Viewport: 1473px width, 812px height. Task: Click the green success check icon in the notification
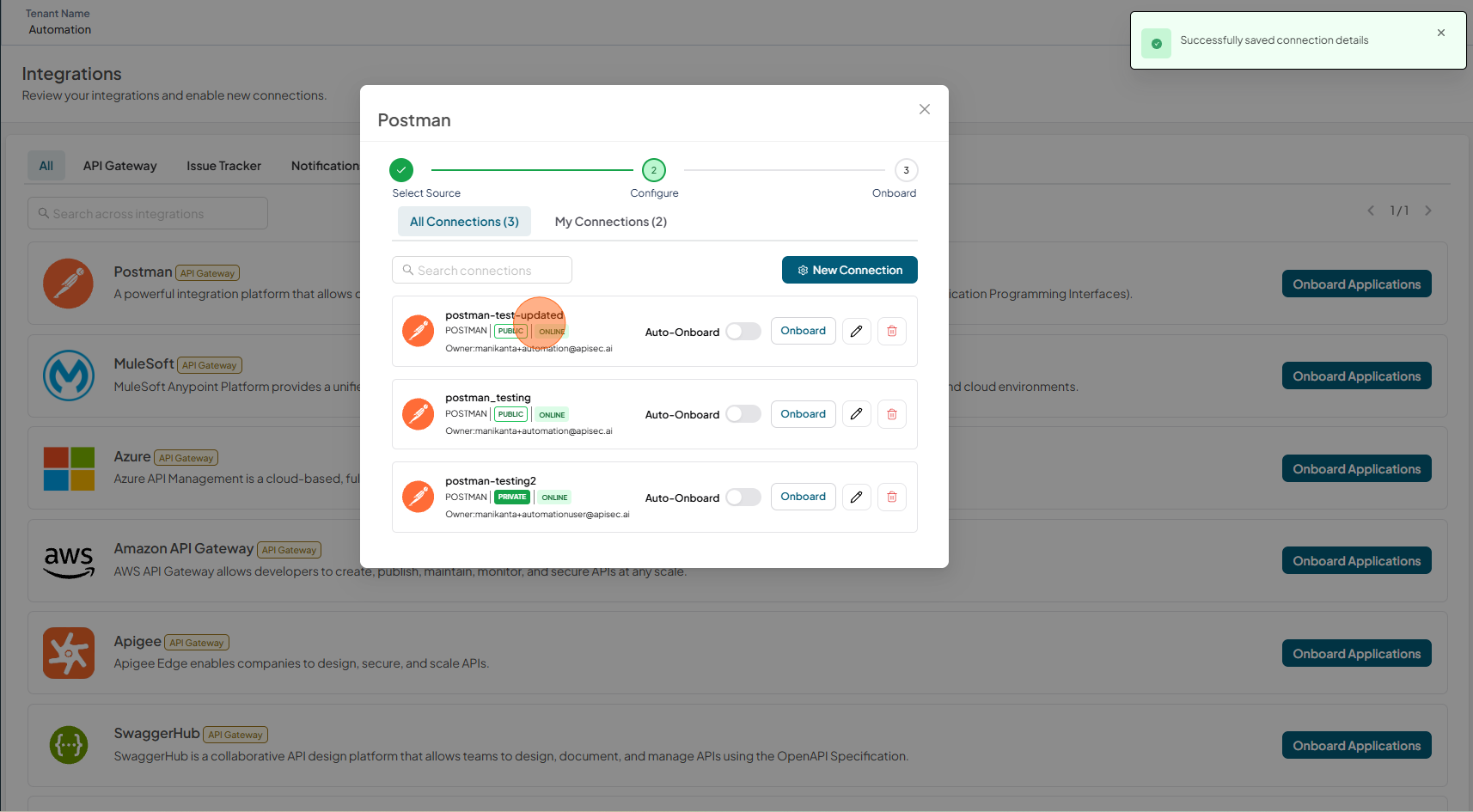click(x=1157, y=43)
